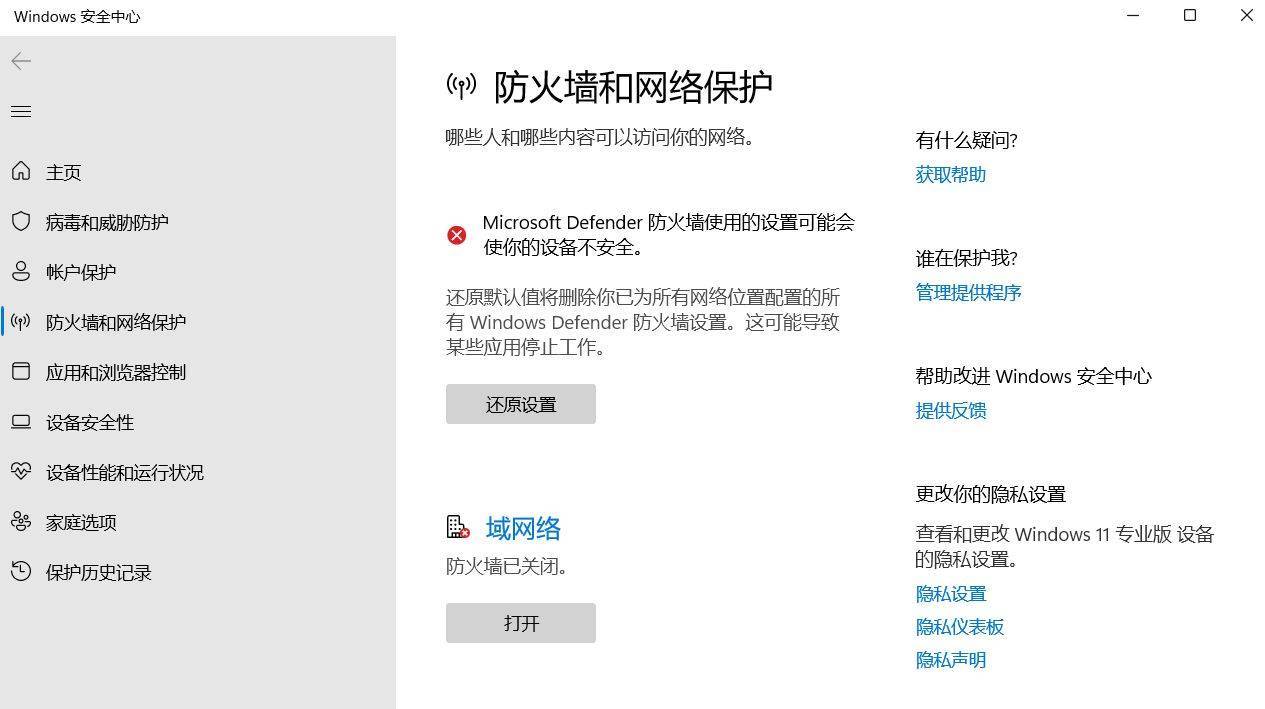
Task: Click the Windows 安全中心 window title
Action: 77,17
